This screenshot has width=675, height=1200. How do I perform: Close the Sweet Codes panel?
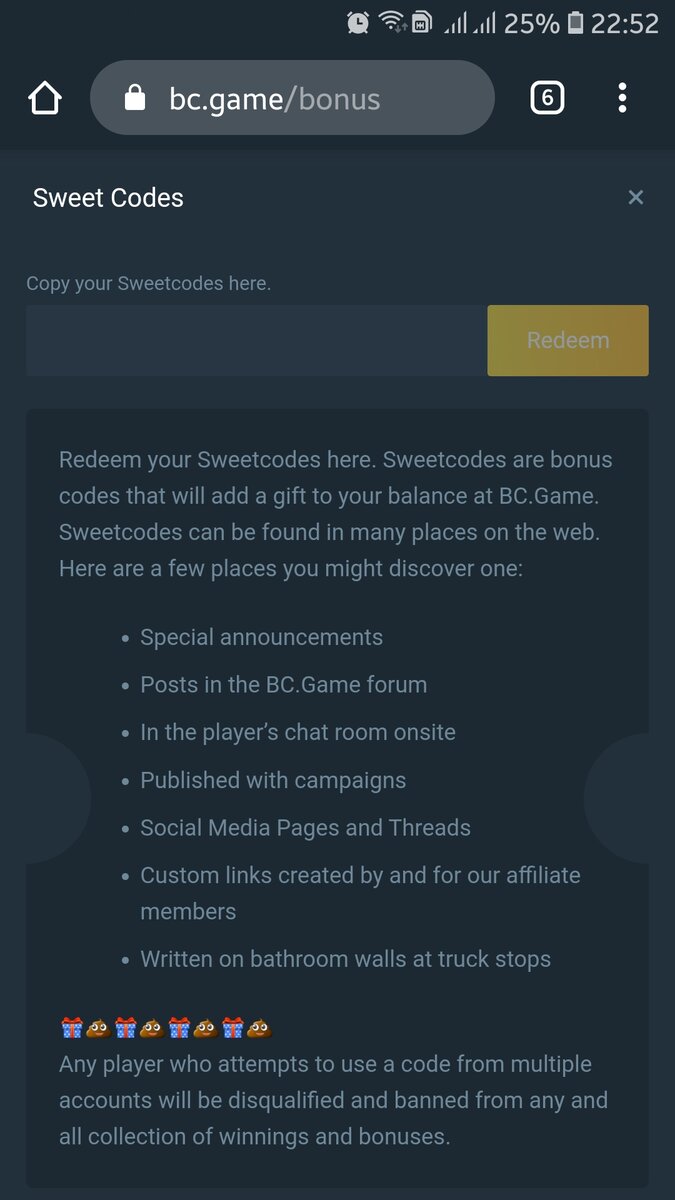point(635,198)
